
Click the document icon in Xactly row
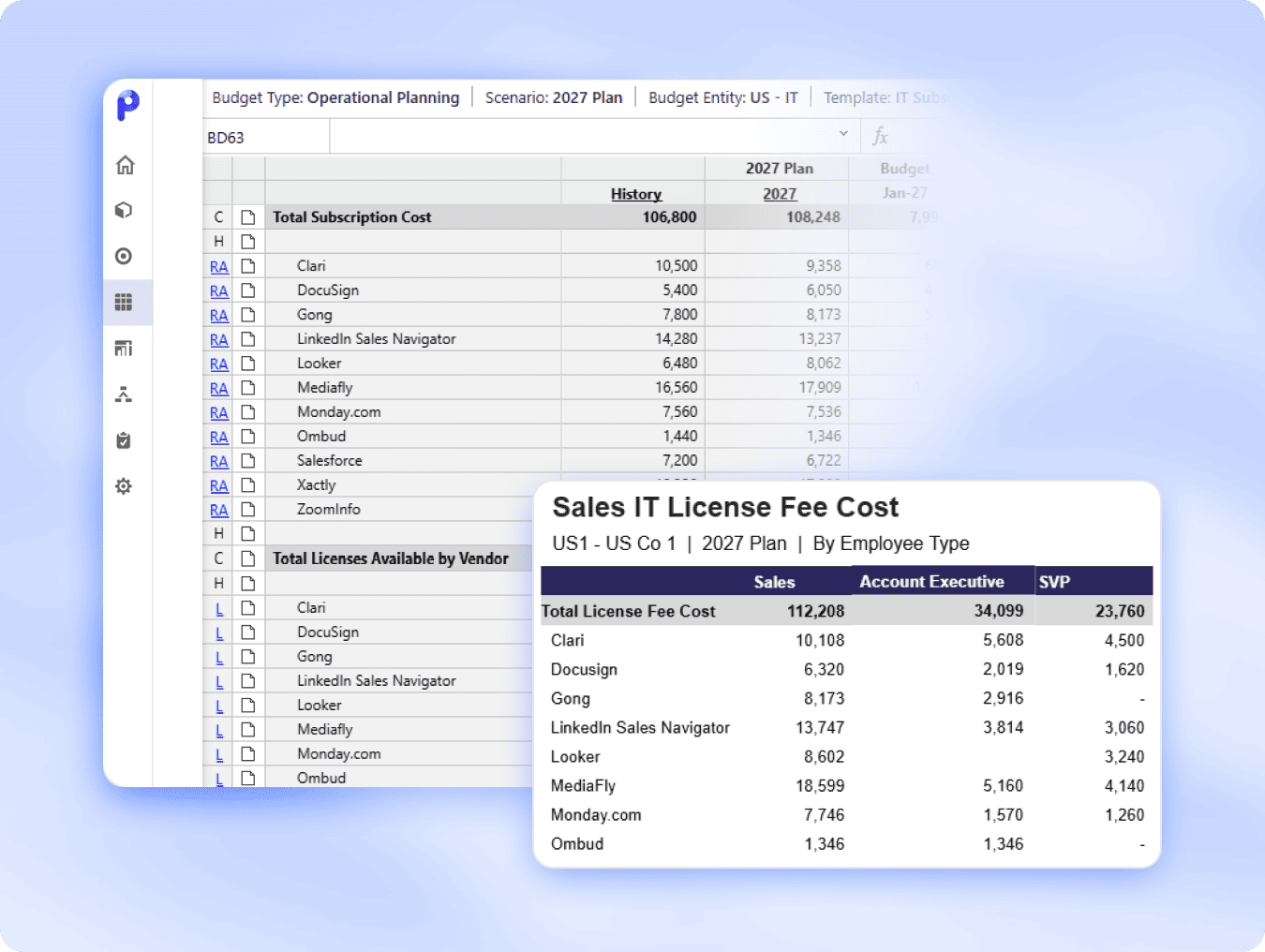[248, 485]
